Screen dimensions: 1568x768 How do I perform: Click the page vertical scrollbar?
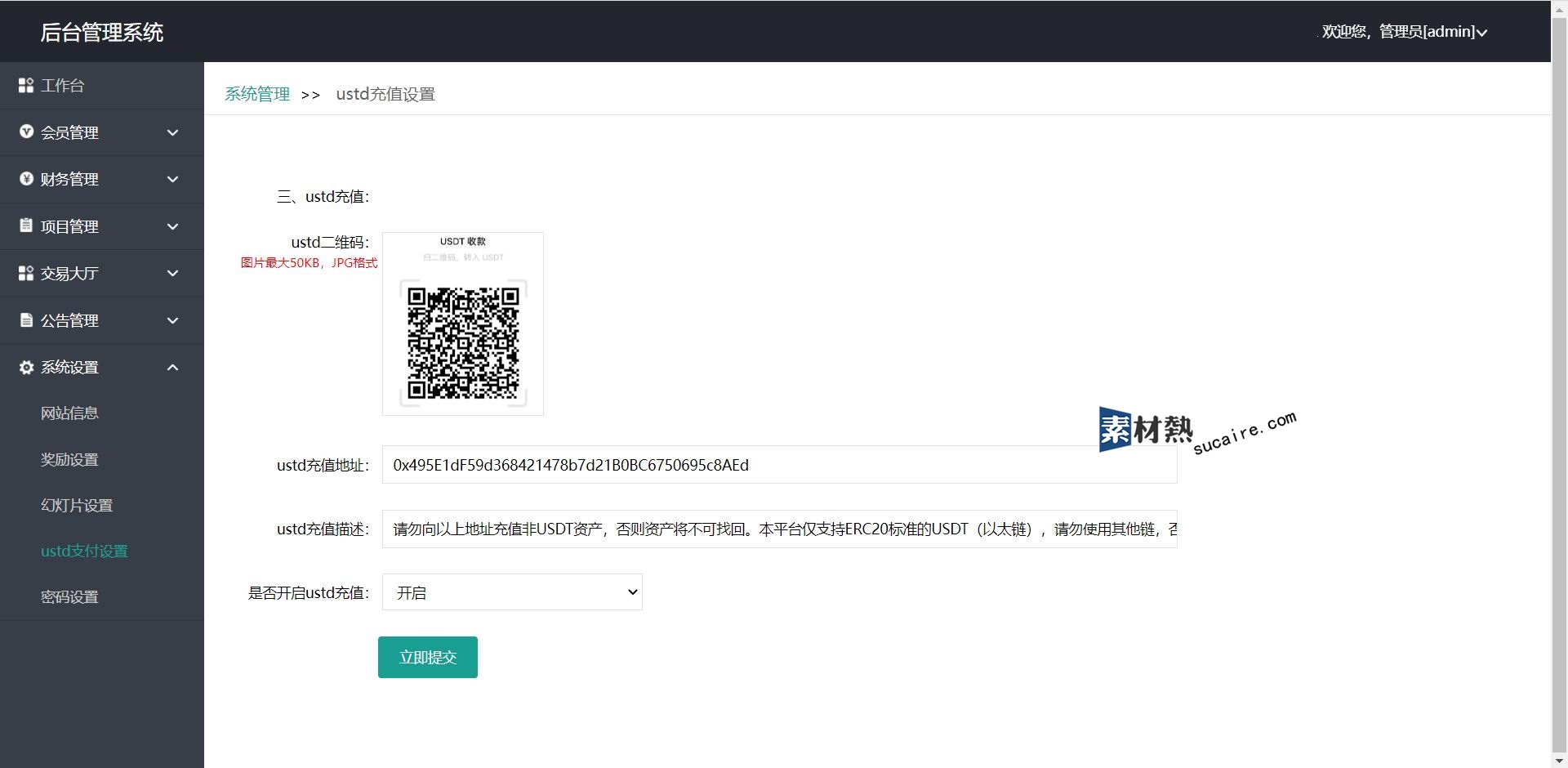pos(1560,384)
